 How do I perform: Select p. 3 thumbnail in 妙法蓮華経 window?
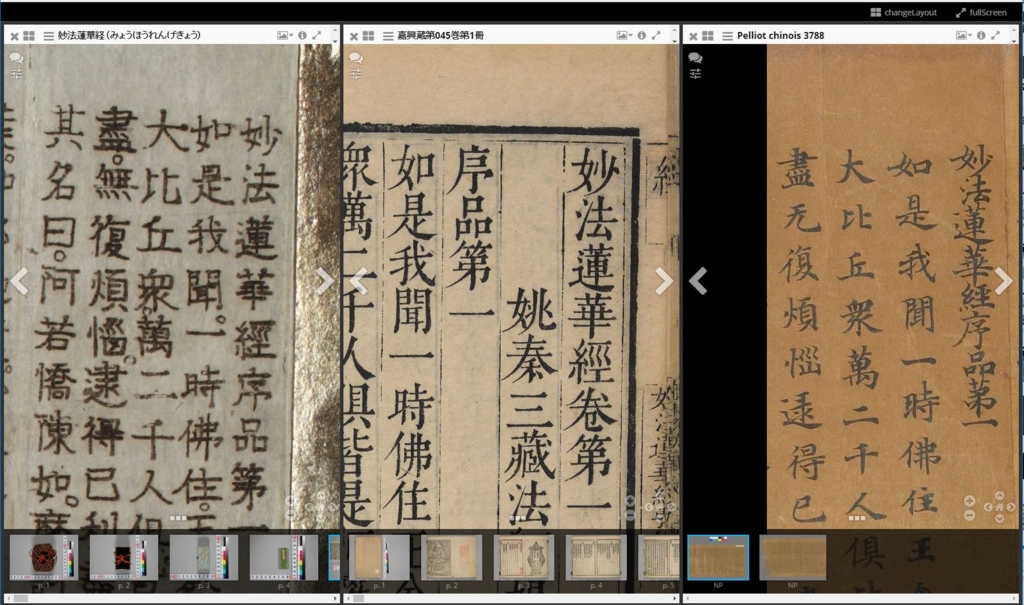click(x=204, y=558)
